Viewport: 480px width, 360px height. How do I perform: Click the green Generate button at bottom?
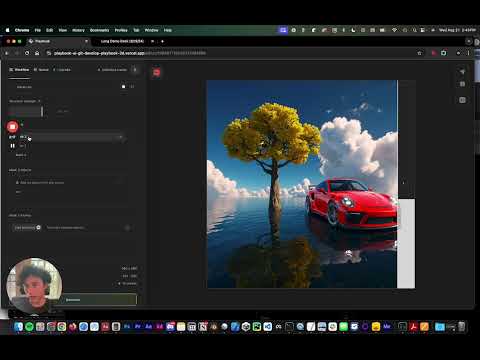[99, 300]
